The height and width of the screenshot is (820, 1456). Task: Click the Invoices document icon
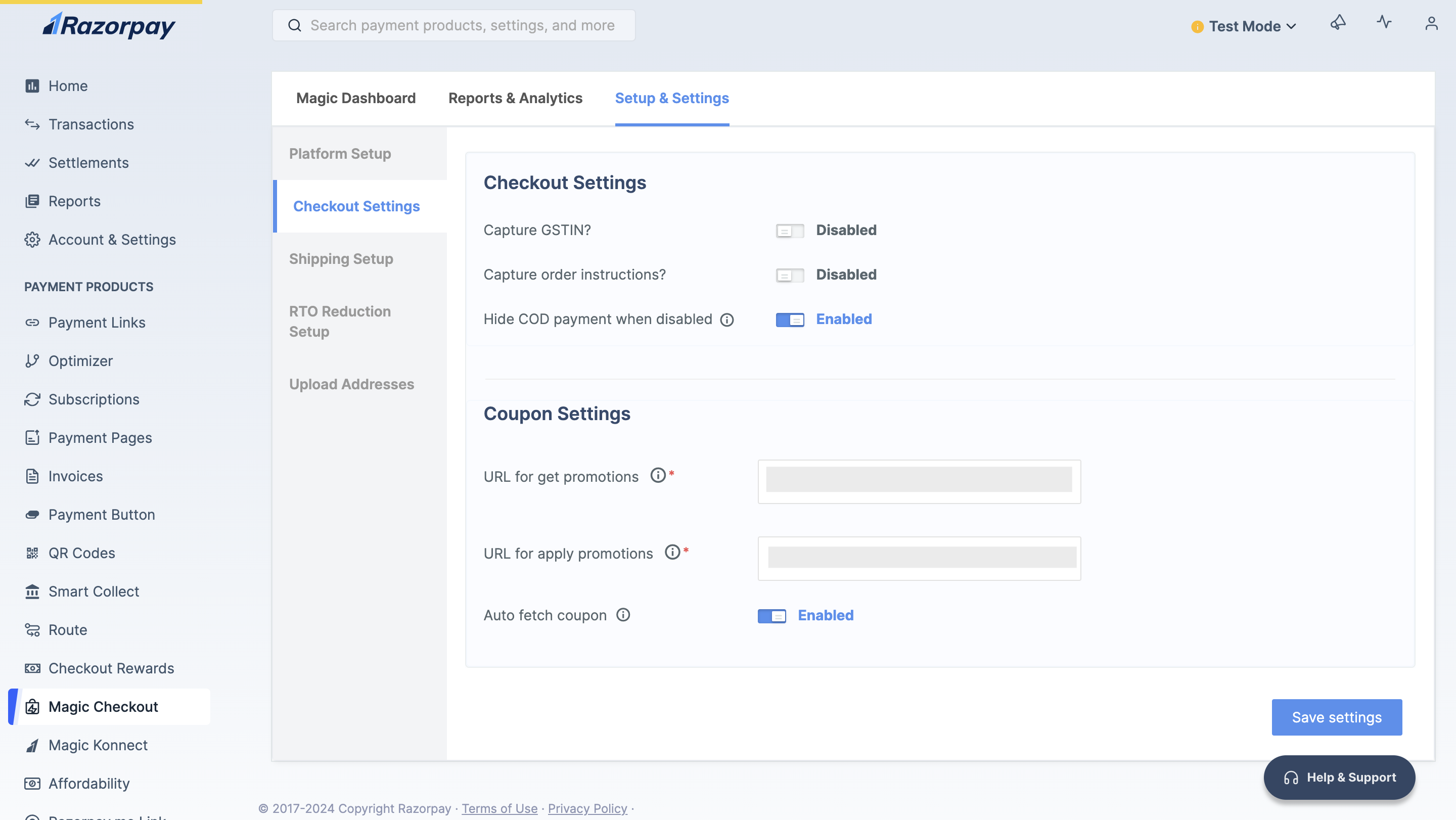pyautogui.click(x=32, y=476)
